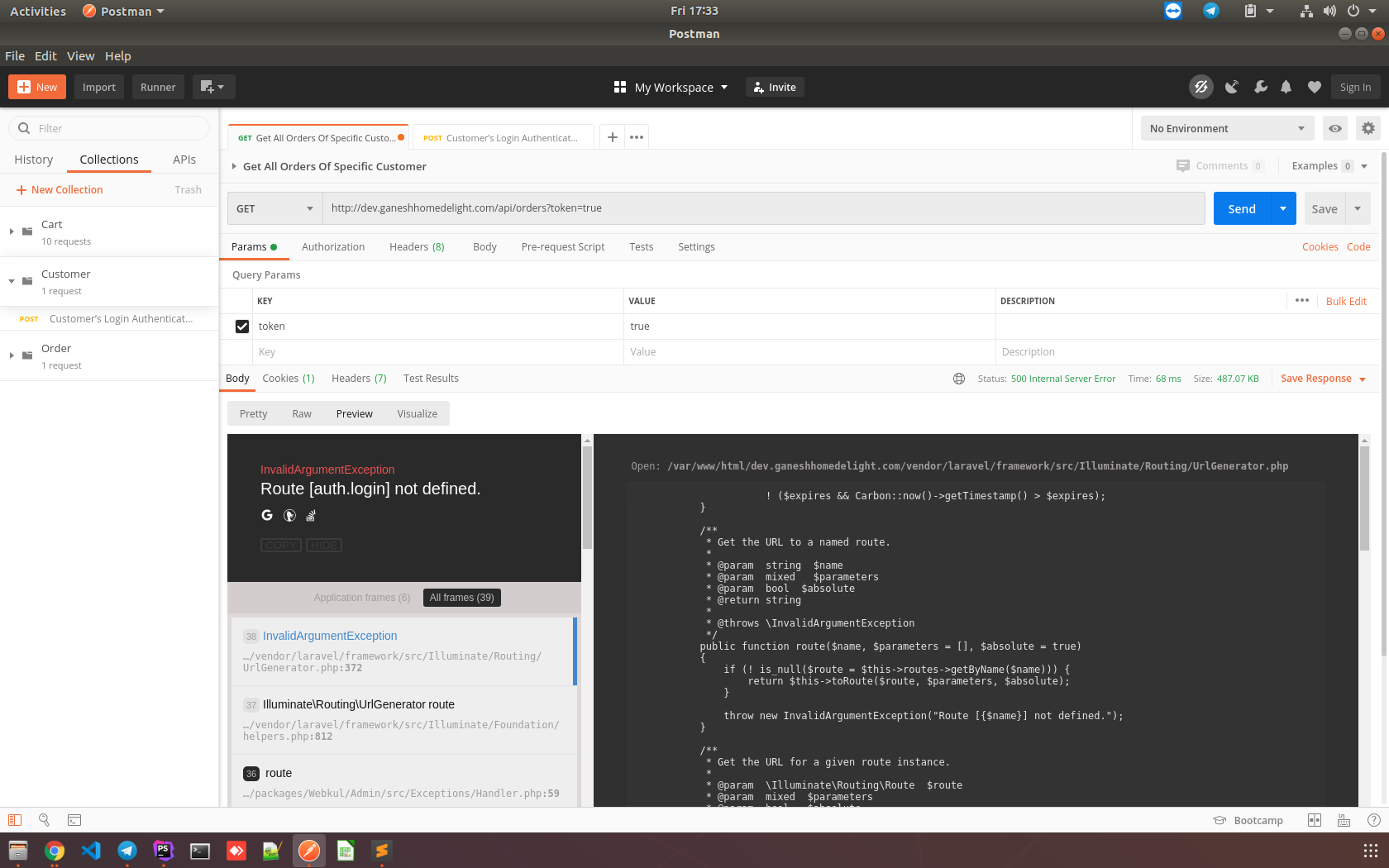
Task: Click the sidebar Filter search field
Action: pos(109,128)
